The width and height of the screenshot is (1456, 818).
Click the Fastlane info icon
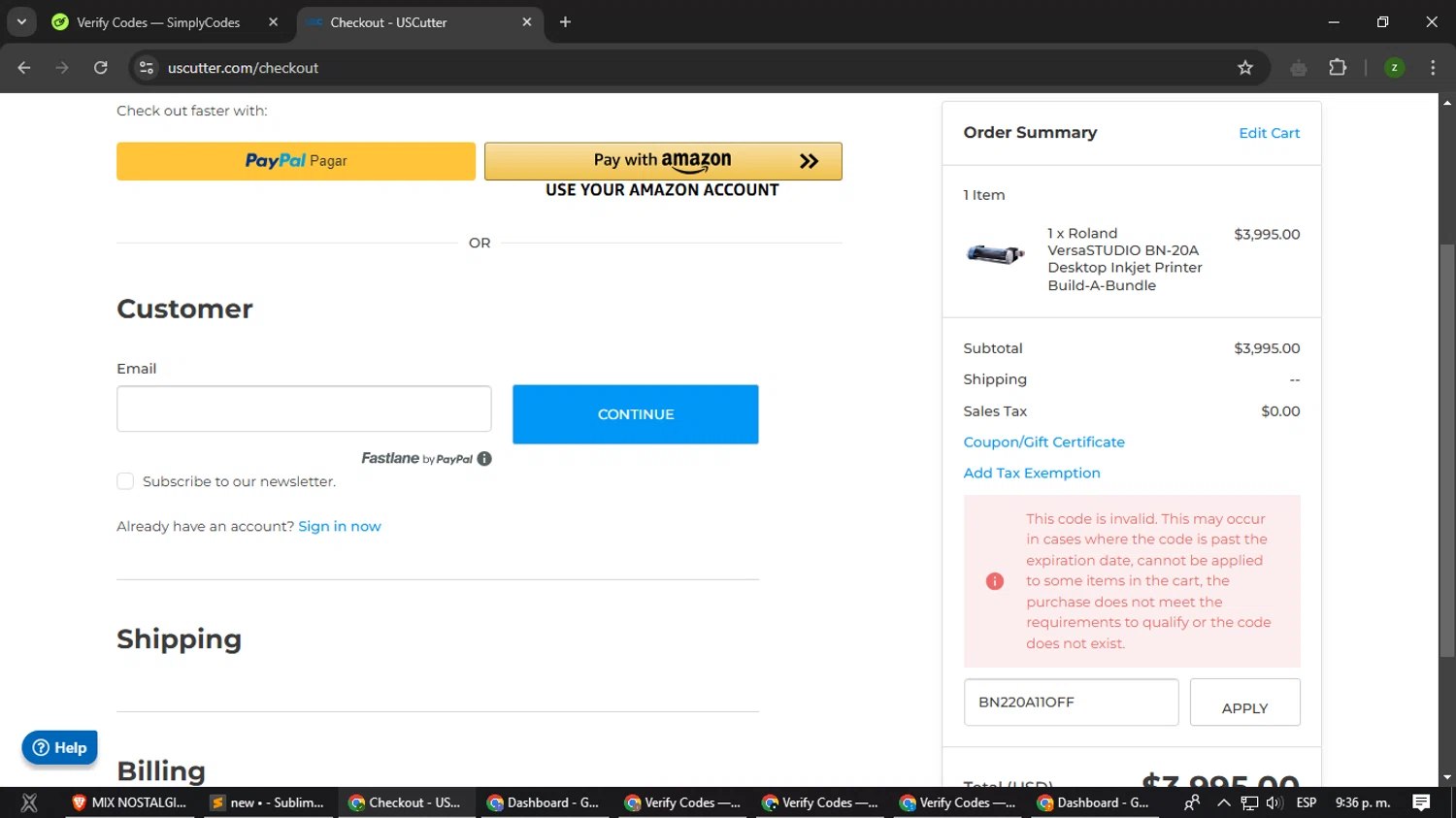pos(484,459)
